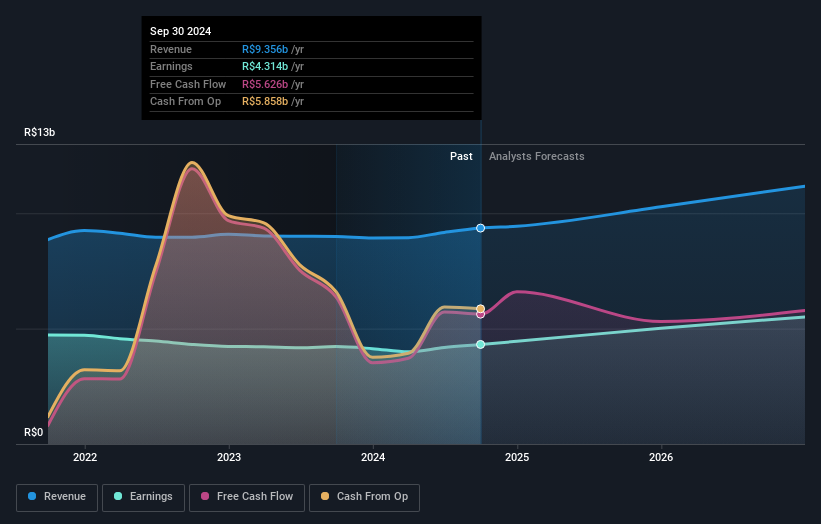Click the teal Earnings data point marker

click(481, 344)
